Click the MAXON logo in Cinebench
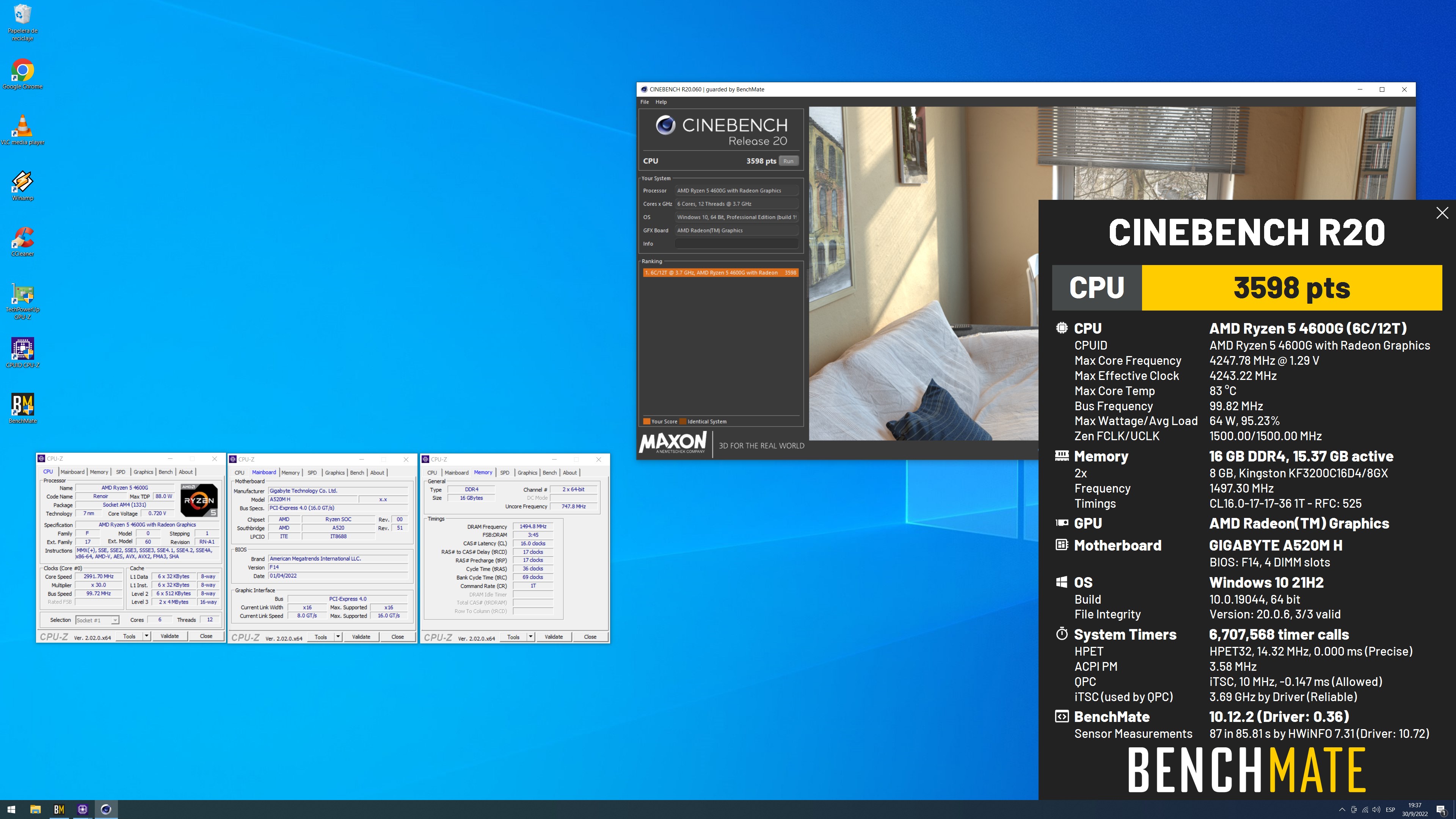This screenshot has width=1456, height=819. click(x=673, y=443)
